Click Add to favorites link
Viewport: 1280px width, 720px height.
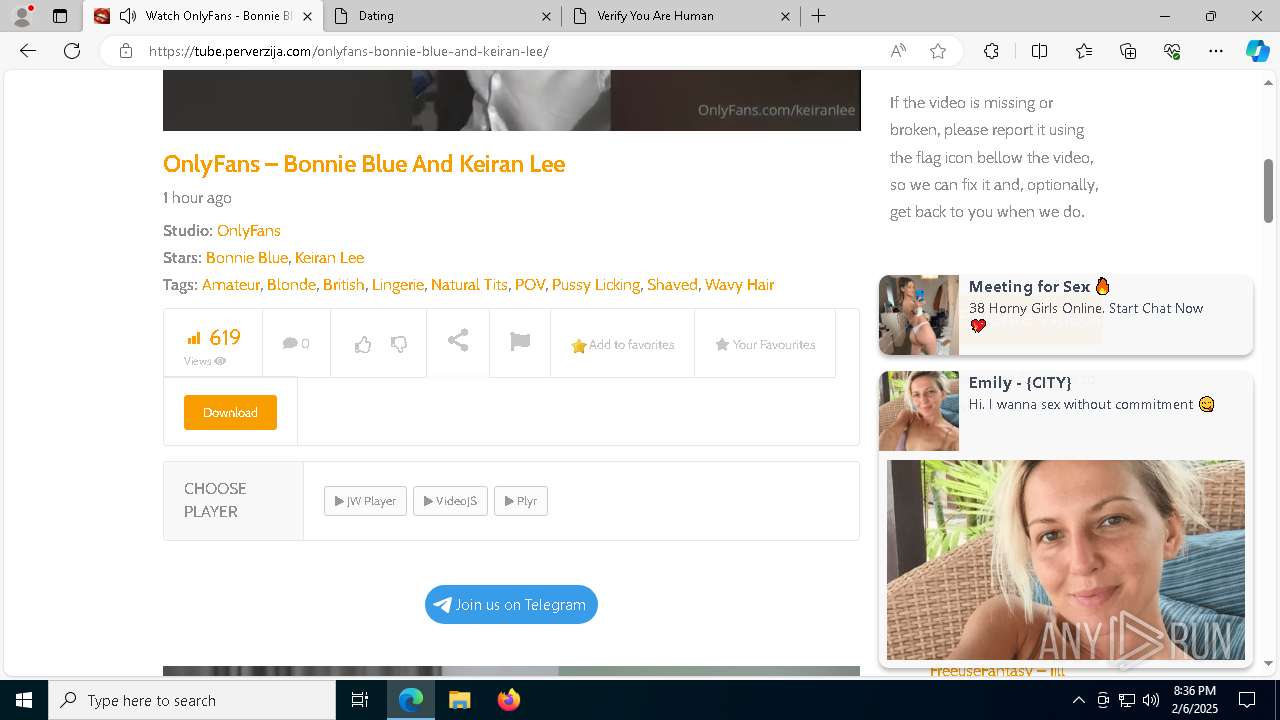click(622, 344)
